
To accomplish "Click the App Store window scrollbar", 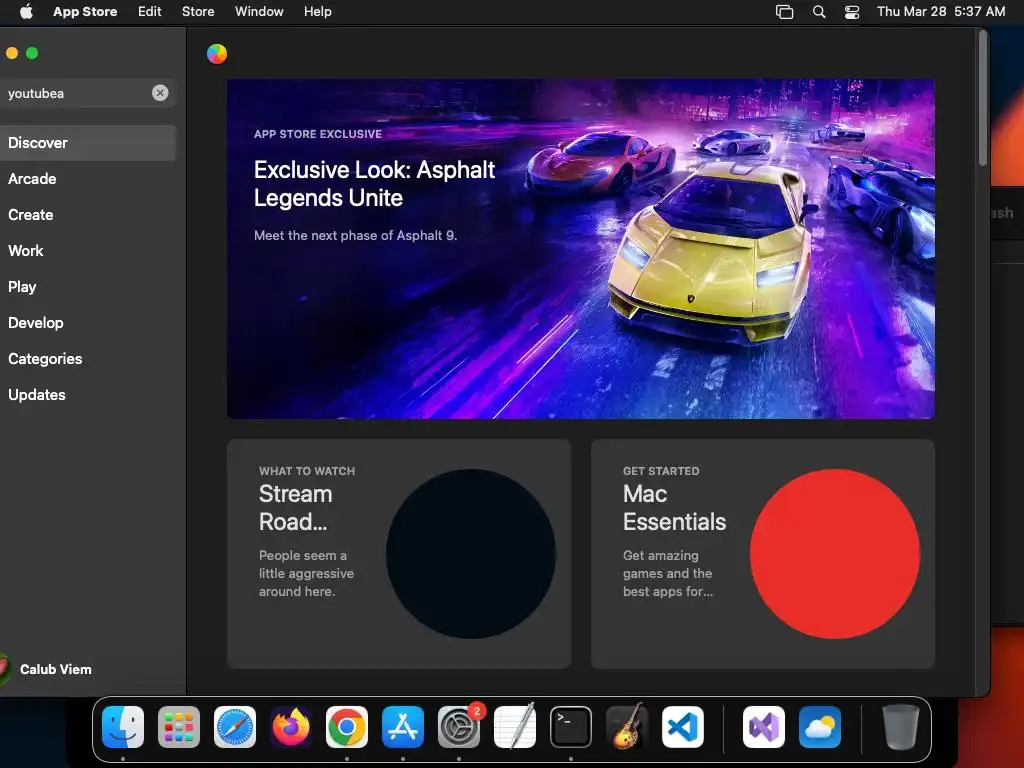I will tap(982, 98).
